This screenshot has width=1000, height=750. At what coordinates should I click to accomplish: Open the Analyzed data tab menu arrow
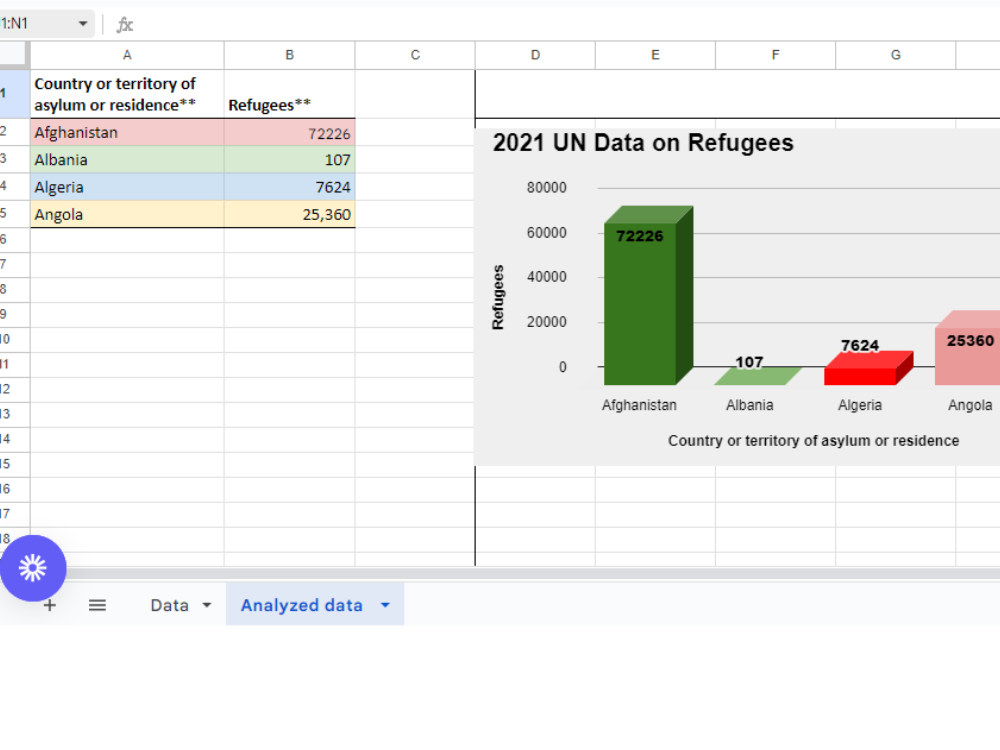click(385, 605)
